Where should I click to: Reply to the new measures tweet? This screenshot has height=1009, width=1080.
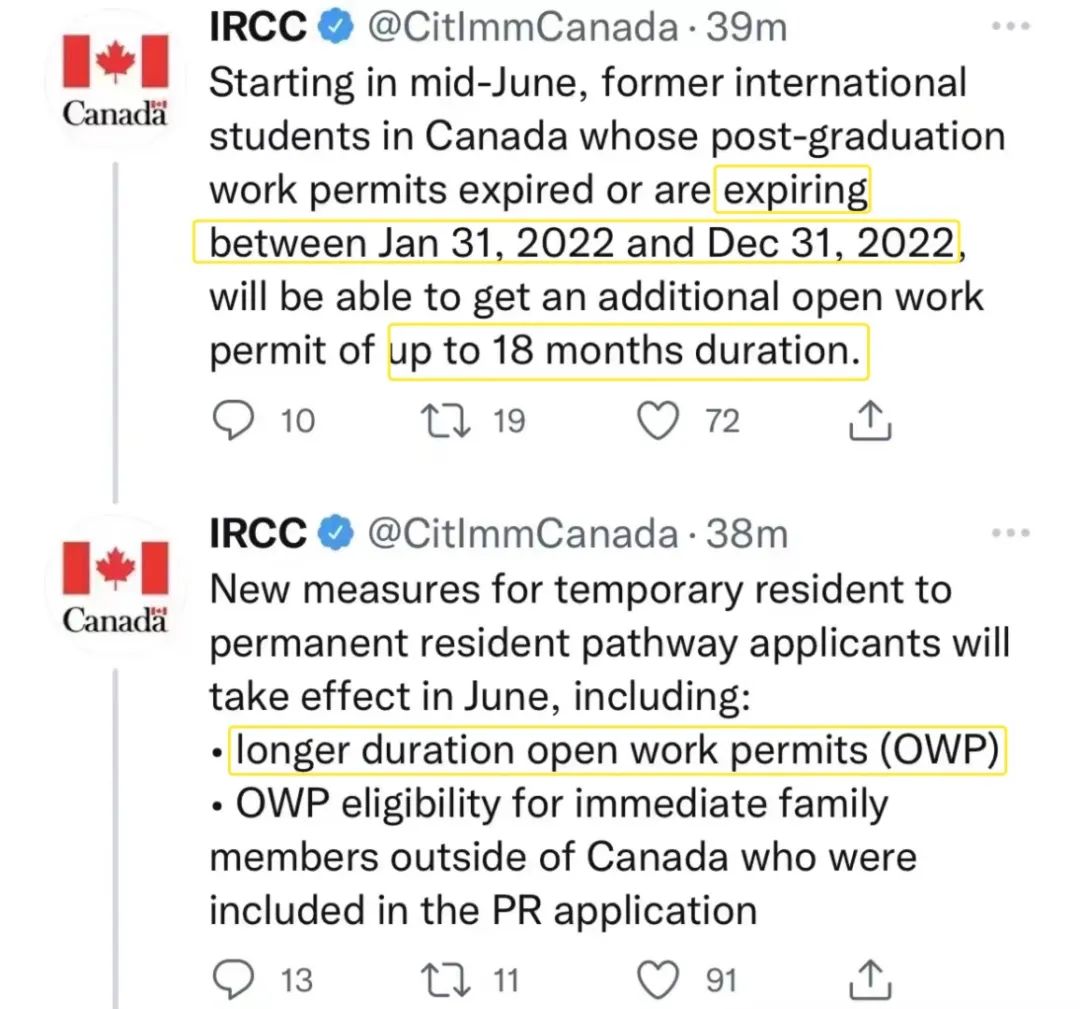coord(236,978)
